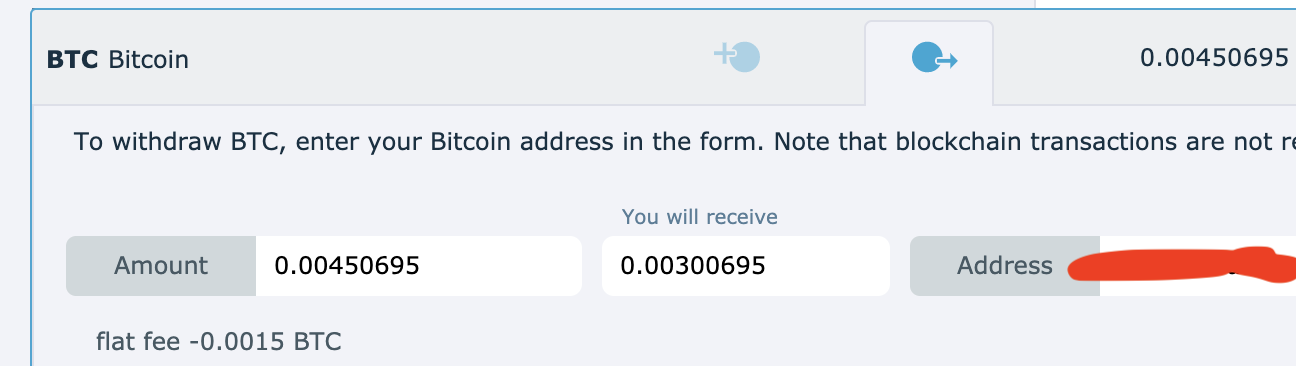Click the flat fee -0.0015 BTC note

219,342
